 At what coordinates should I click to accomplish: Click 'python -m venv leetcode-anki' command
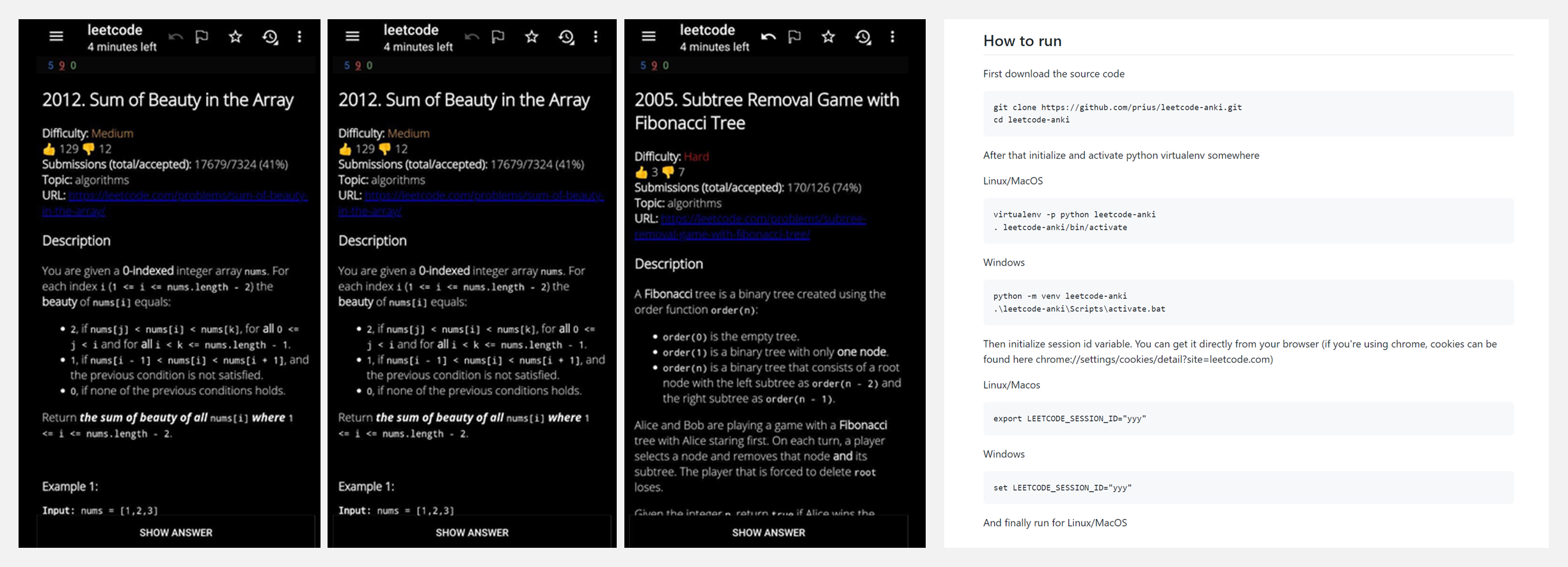1060,296
